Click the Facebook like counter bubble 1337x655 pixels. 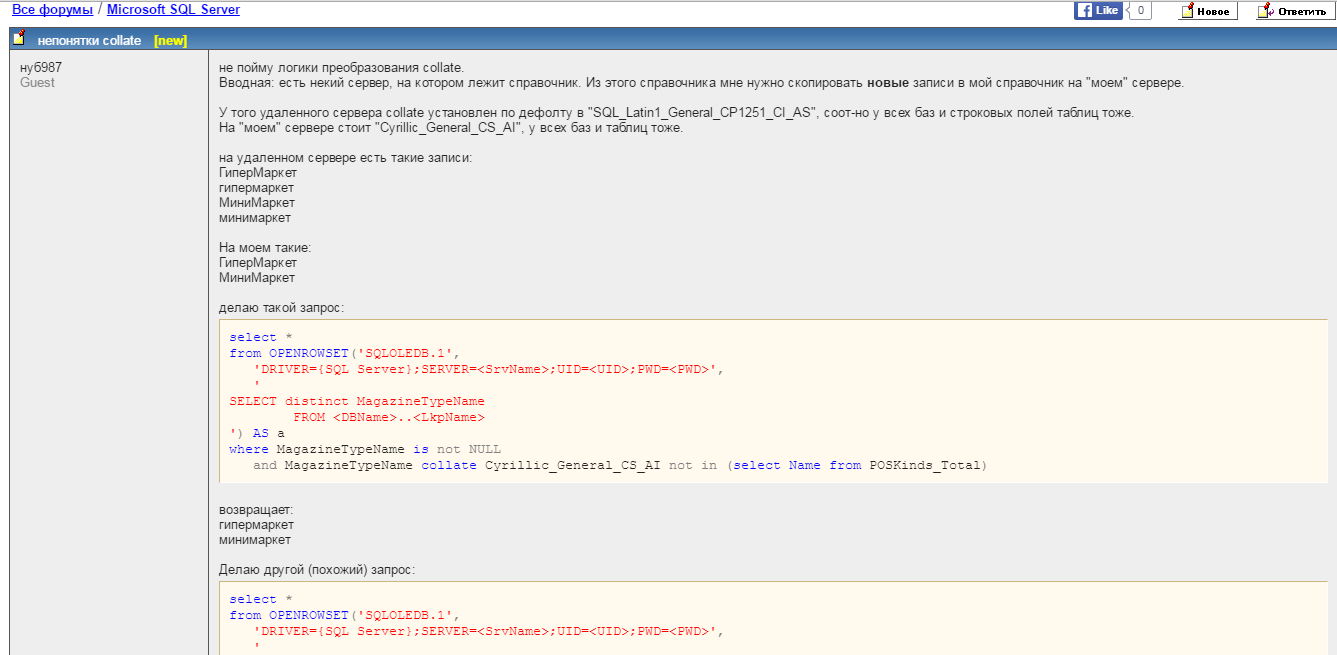(1140, 11)
